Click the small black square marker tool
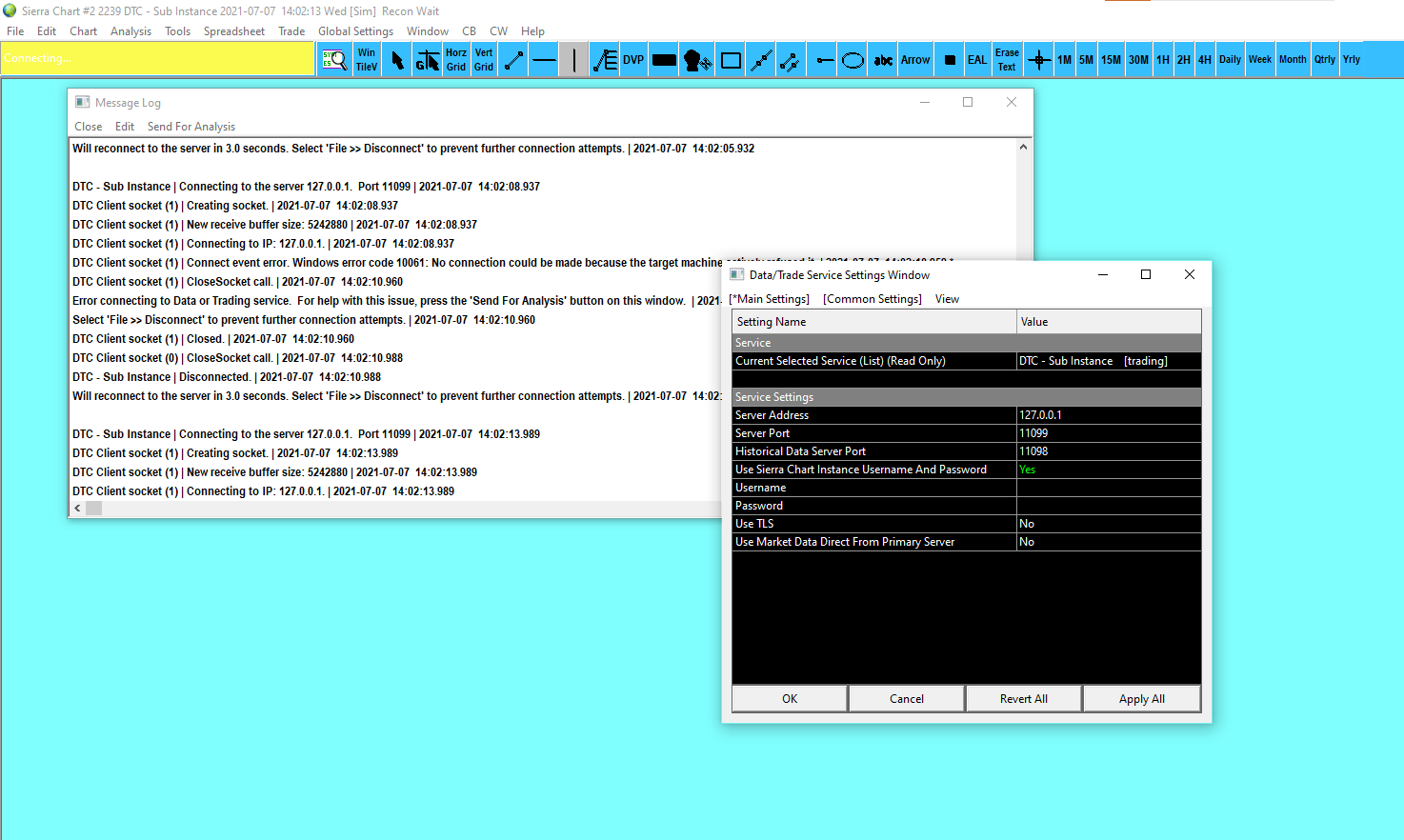This screenshot has height=840, width=1404. (x=950, y=60)
